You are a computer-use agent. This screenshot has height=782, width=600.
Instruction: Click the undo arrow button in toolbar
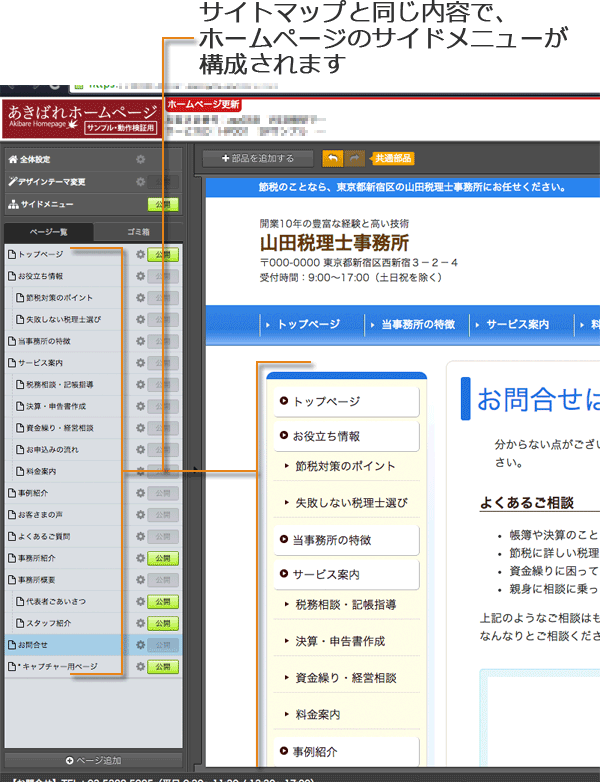click(x=332, y=158)
